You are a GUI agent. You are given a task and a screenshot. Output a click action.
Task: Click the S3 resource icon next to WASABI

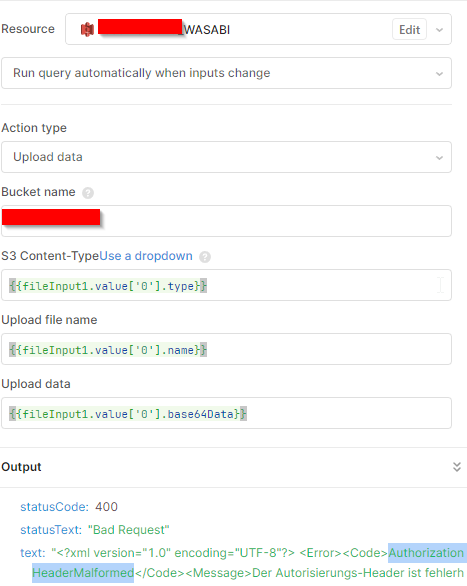[x=87, y=30]
